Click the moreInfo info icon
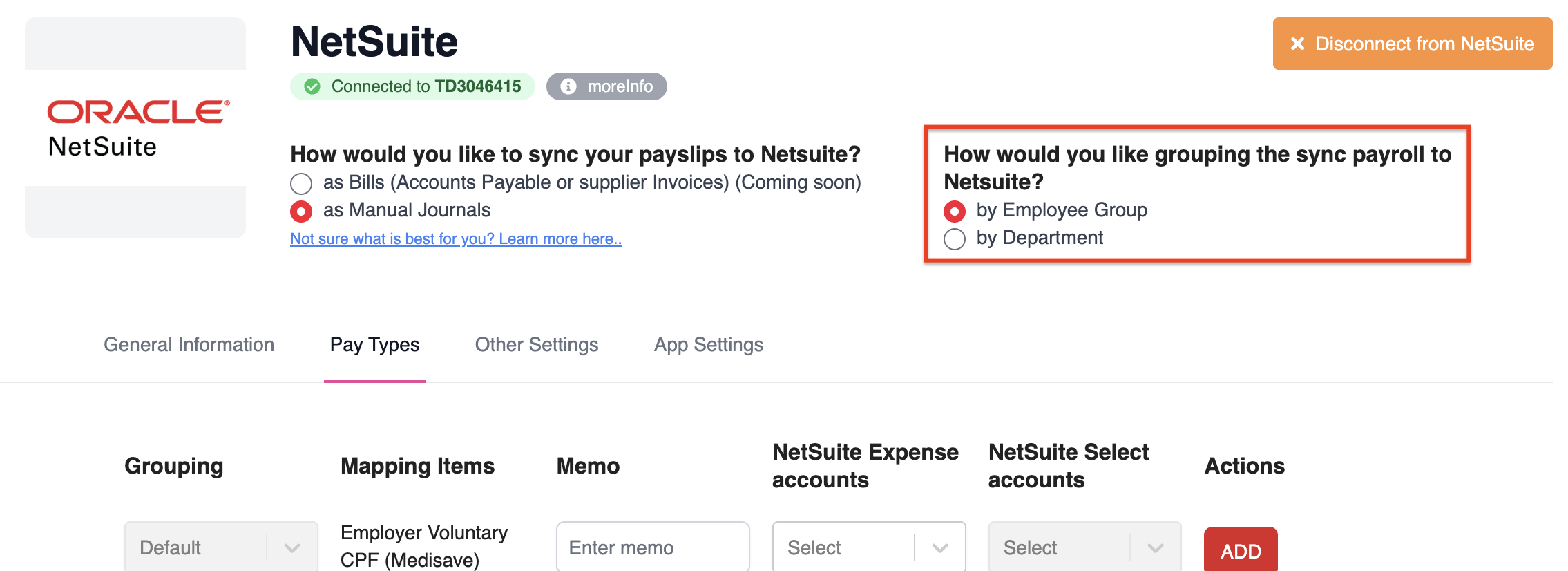 (568, 86)
